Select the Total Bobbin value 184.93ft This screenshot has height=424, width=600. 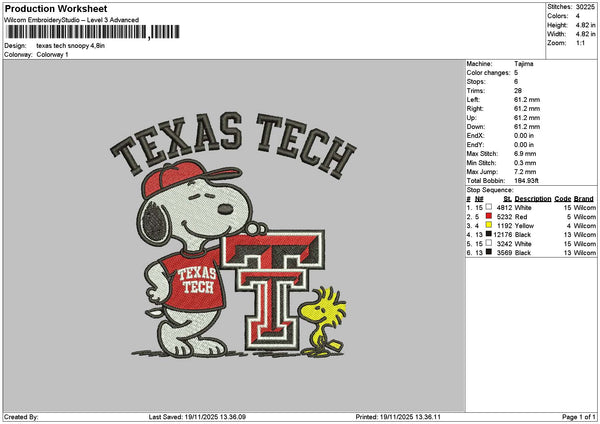tap(526, 180)
